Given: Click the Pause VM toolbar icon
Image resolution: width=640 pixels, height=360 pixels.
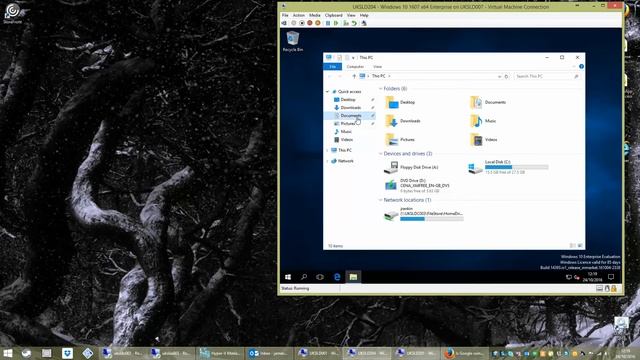Looking at the screenshot, I should coord(328,23).
